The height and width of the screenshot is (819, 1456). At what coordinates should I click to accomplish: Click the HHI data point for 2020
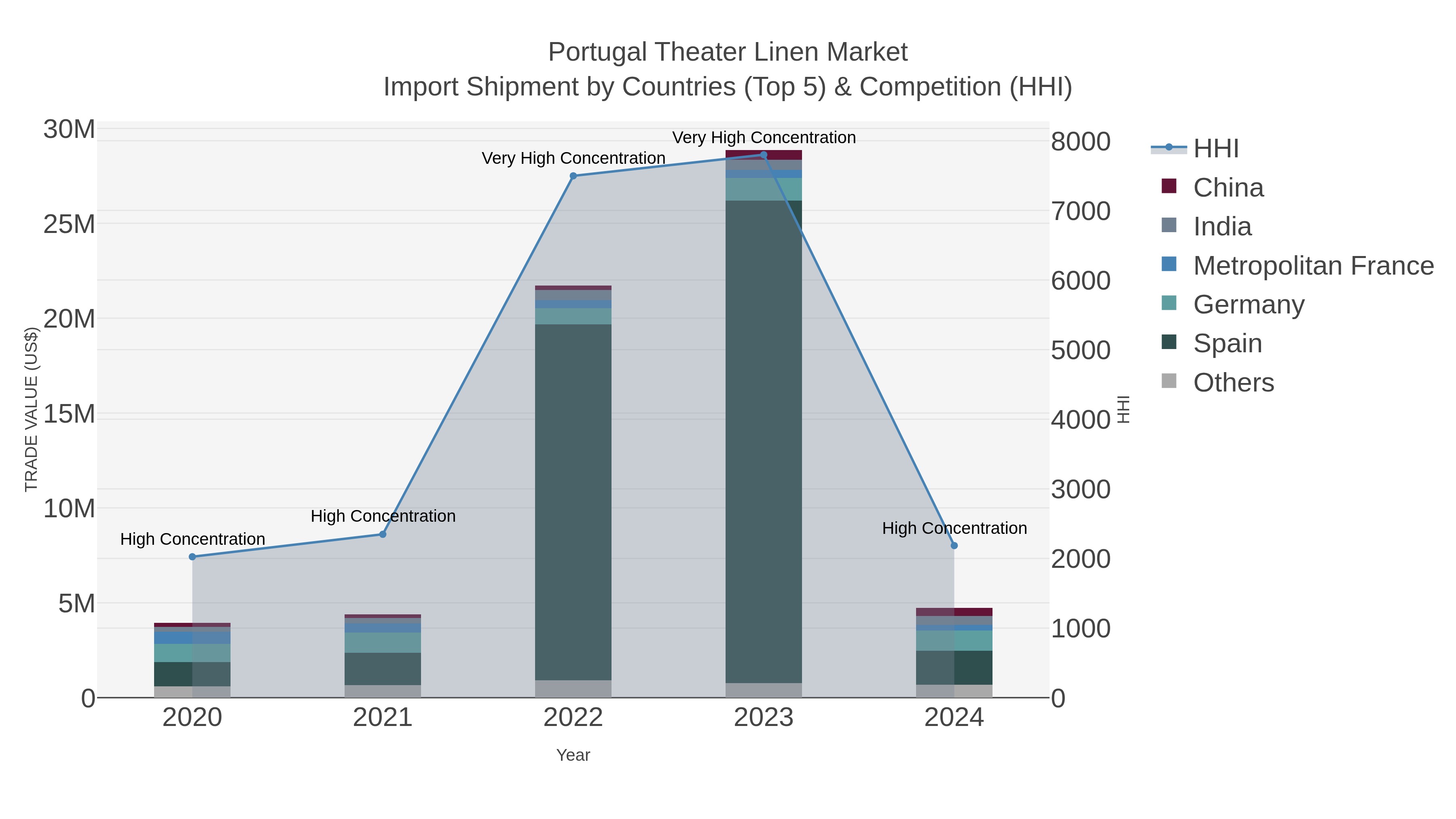192,557
